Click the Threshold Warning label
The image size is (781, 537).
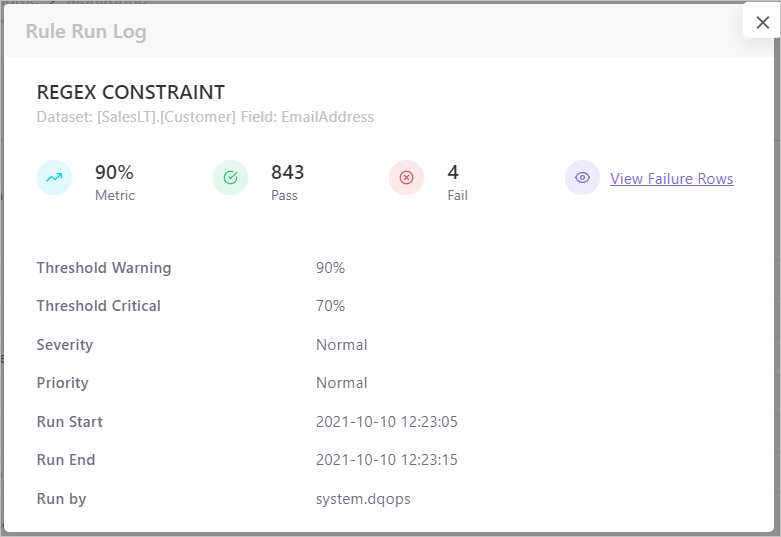point(104,268)
